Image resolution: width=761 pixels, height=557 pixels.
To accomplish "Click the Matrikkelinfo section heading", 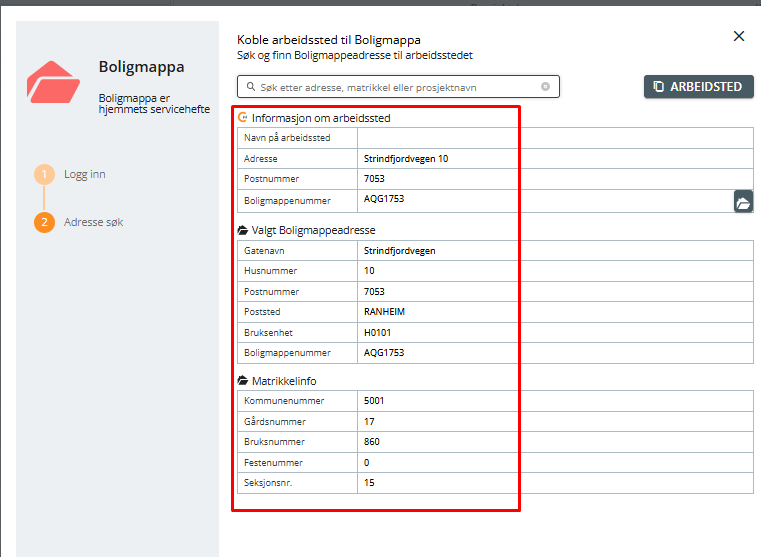I will click(x=284, y=381).
